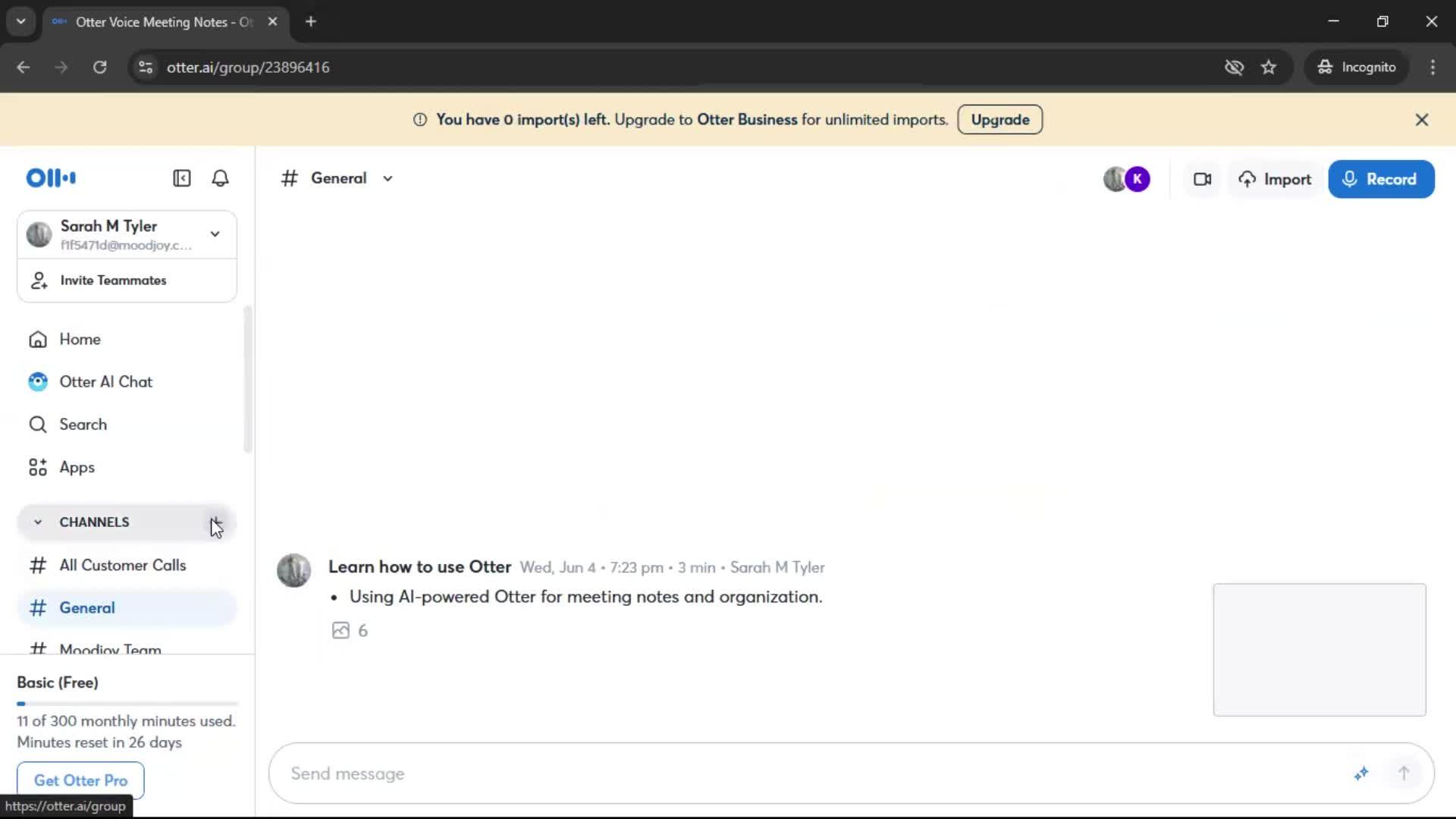This screenshot has height=819, width=1456.
Task: Collapse the sidebar panel icon
Action: click(182, 178)
